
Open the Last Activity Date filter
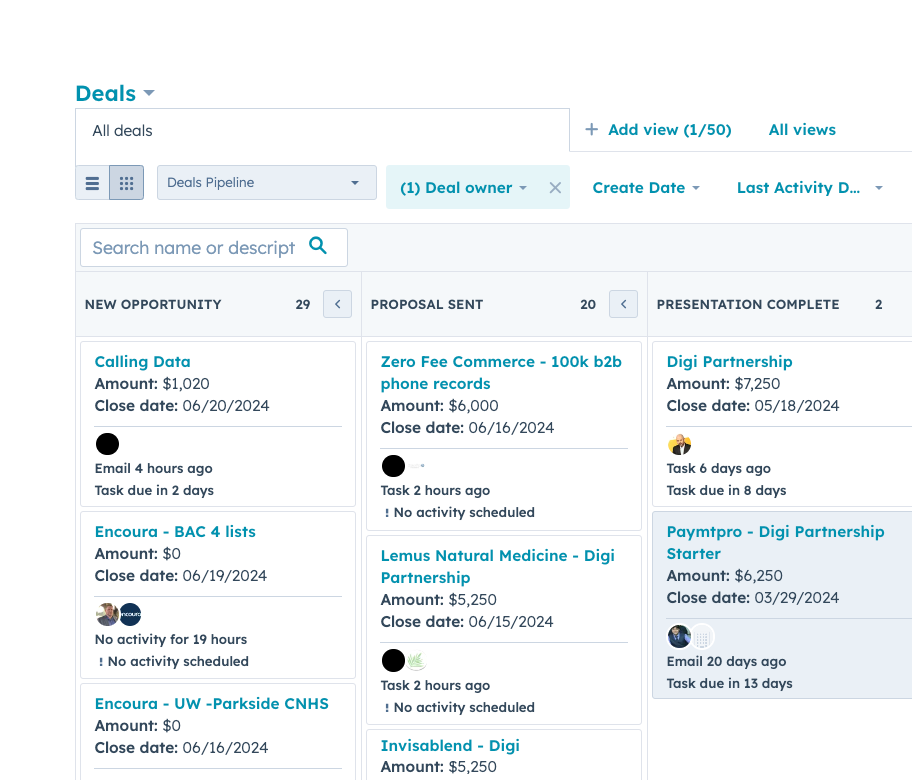pyautogui.click(x=810, y=188)
